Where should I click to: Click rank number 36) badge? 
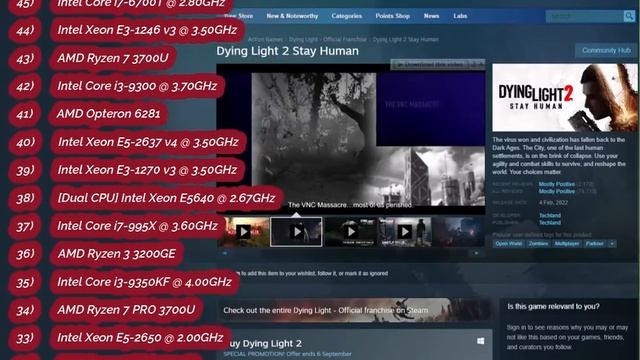click(25, 254)
